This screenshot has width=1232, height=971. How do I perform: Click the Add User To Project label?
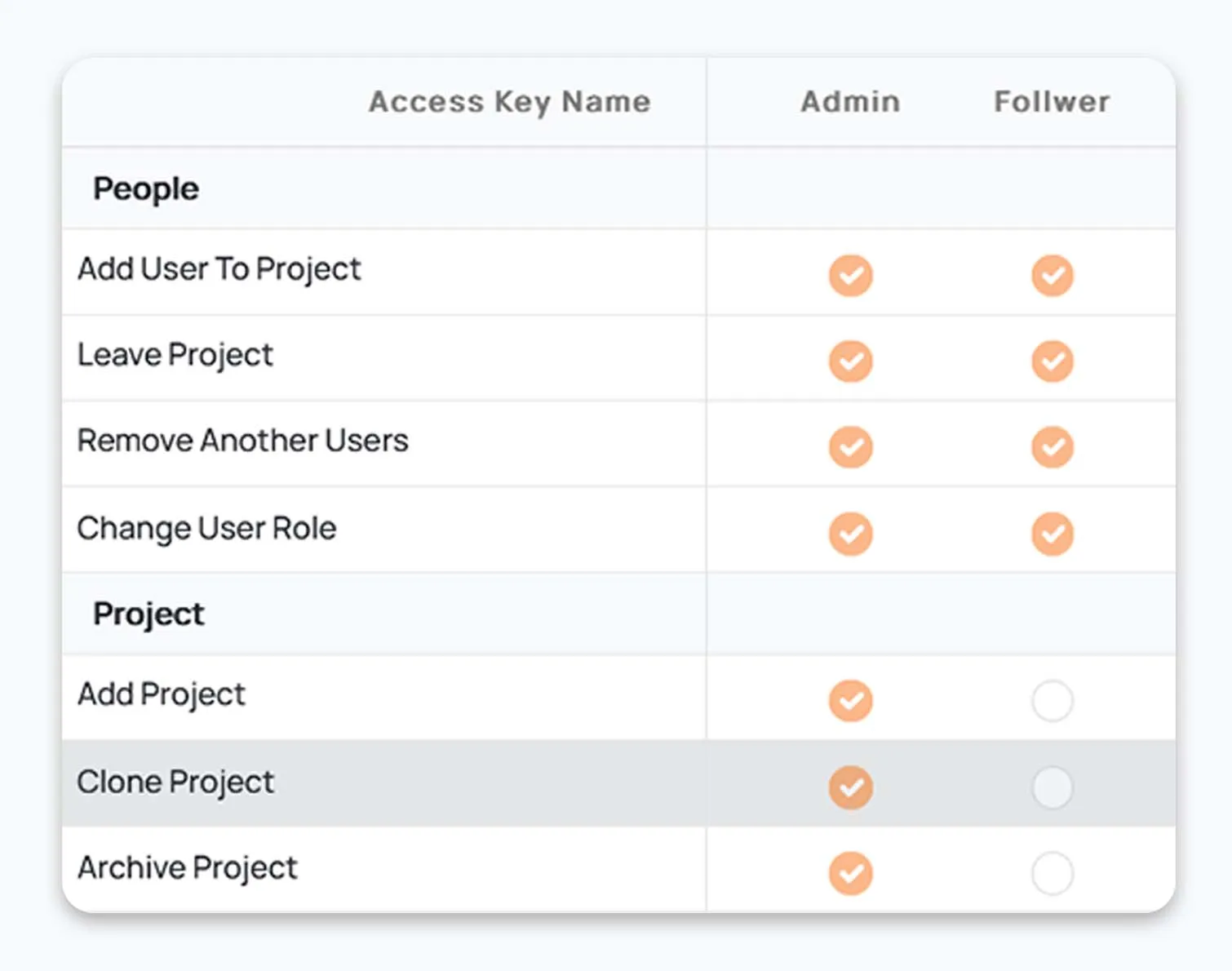pos(219,270)
